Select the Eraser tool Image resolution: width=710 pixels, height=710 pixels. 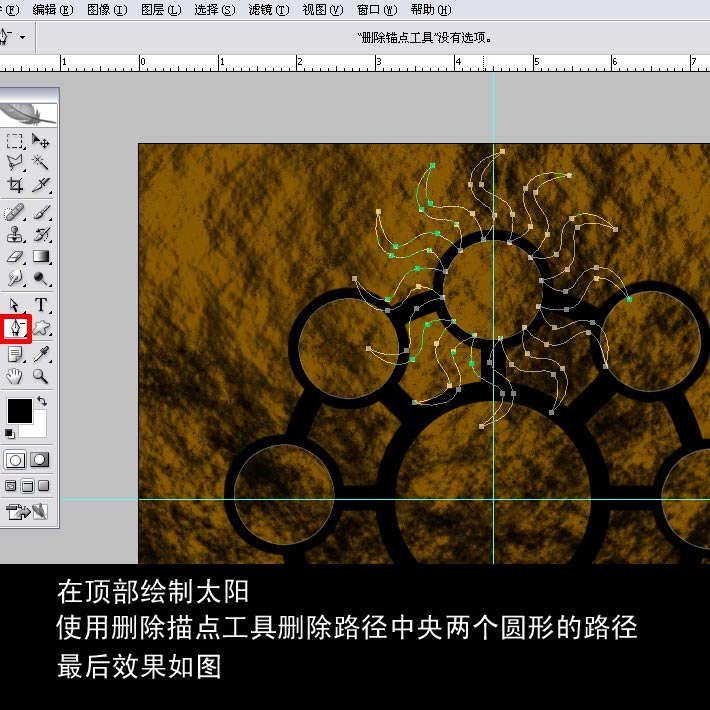coord(14,256)
